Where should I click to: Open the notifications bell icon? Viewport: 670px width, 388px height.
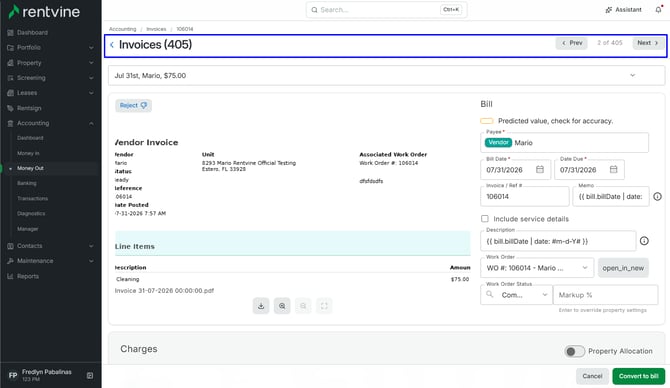click(658, 9)
